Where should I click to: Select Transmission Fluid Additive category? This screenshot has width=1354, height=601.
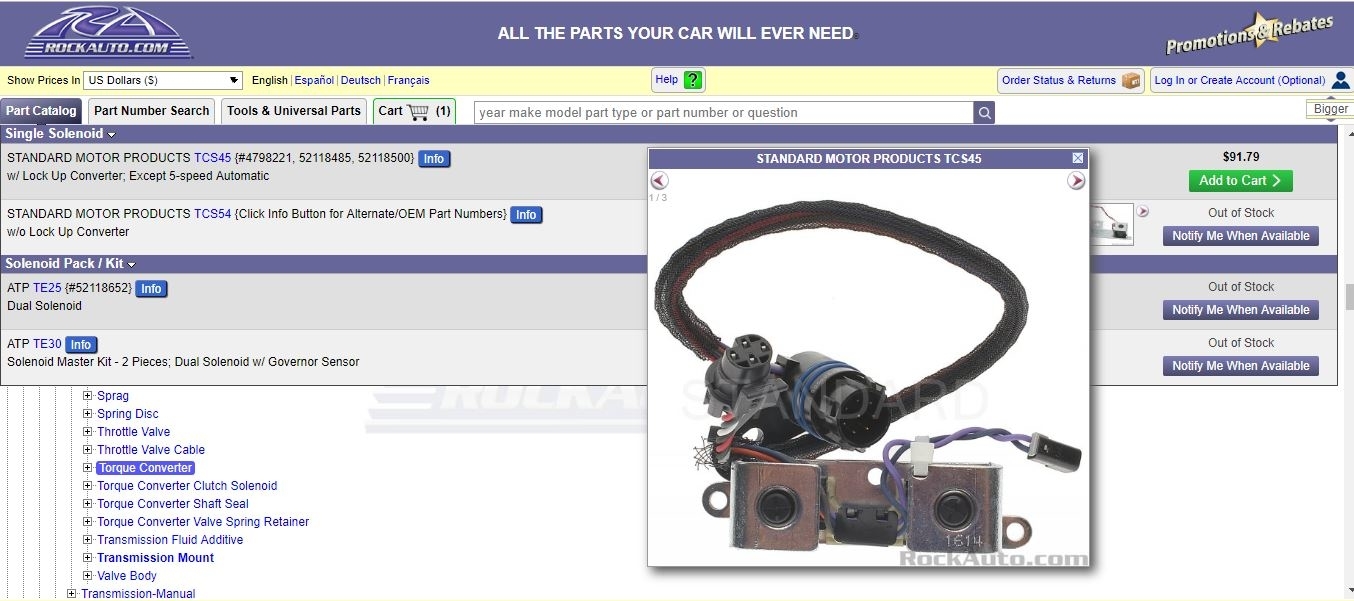tap(170, 540)
